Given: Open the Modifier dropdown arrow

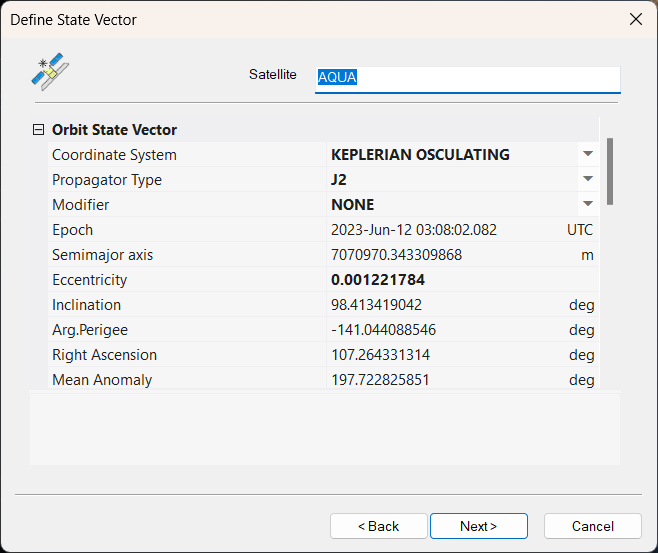Looking at the screenshot, I should 588,204.
